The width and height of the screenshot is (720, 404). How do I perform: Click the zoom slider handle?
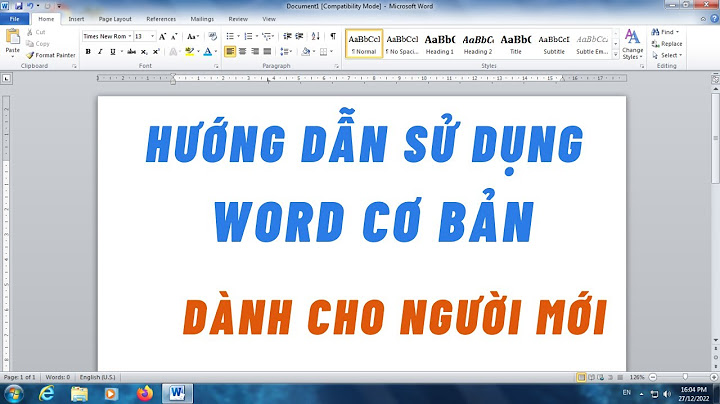pyautogui.click(x=685, y=377)
